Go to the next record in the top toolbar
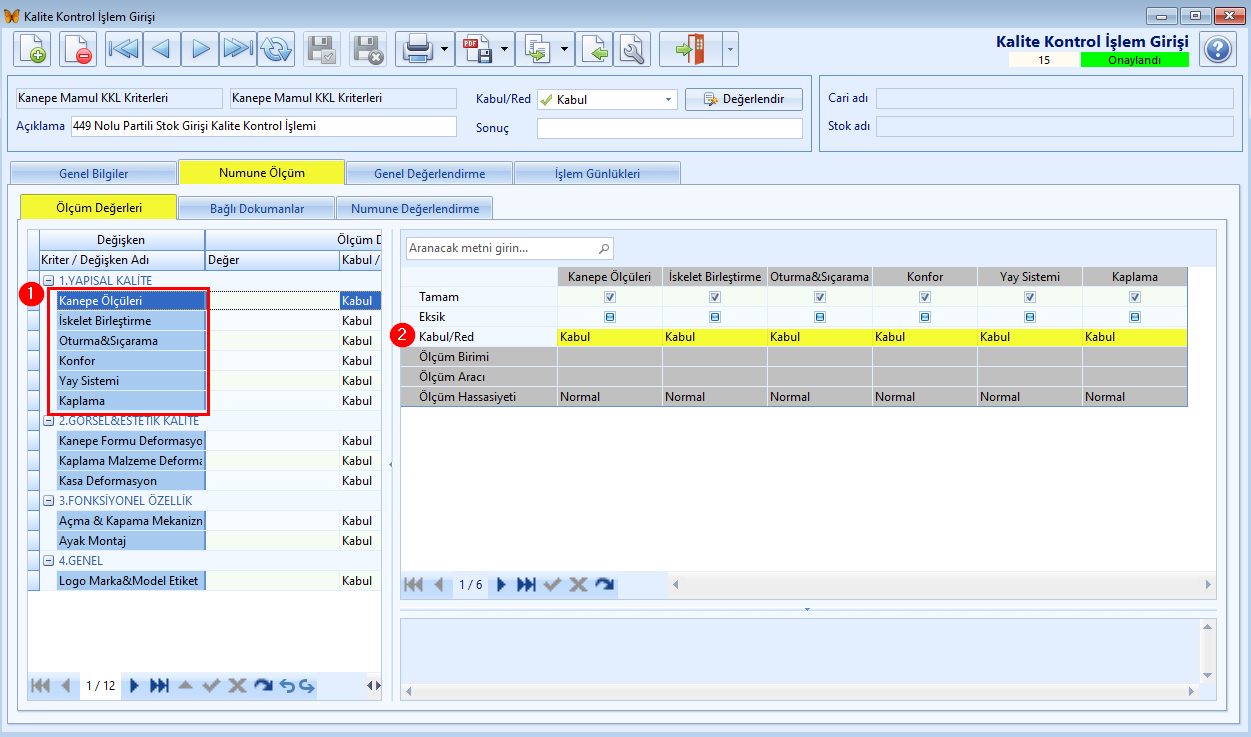The image size is (1251, 737). coord(200,49)
